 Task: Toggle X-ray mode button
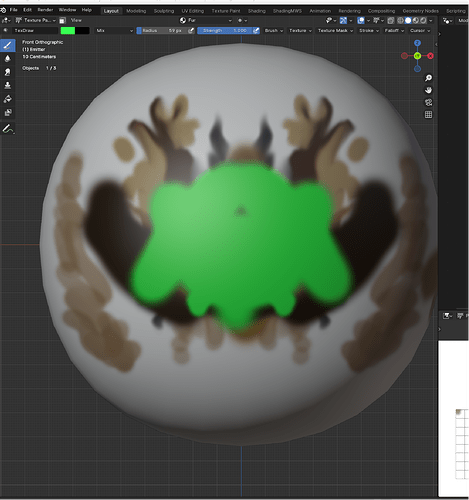[391, 21]
